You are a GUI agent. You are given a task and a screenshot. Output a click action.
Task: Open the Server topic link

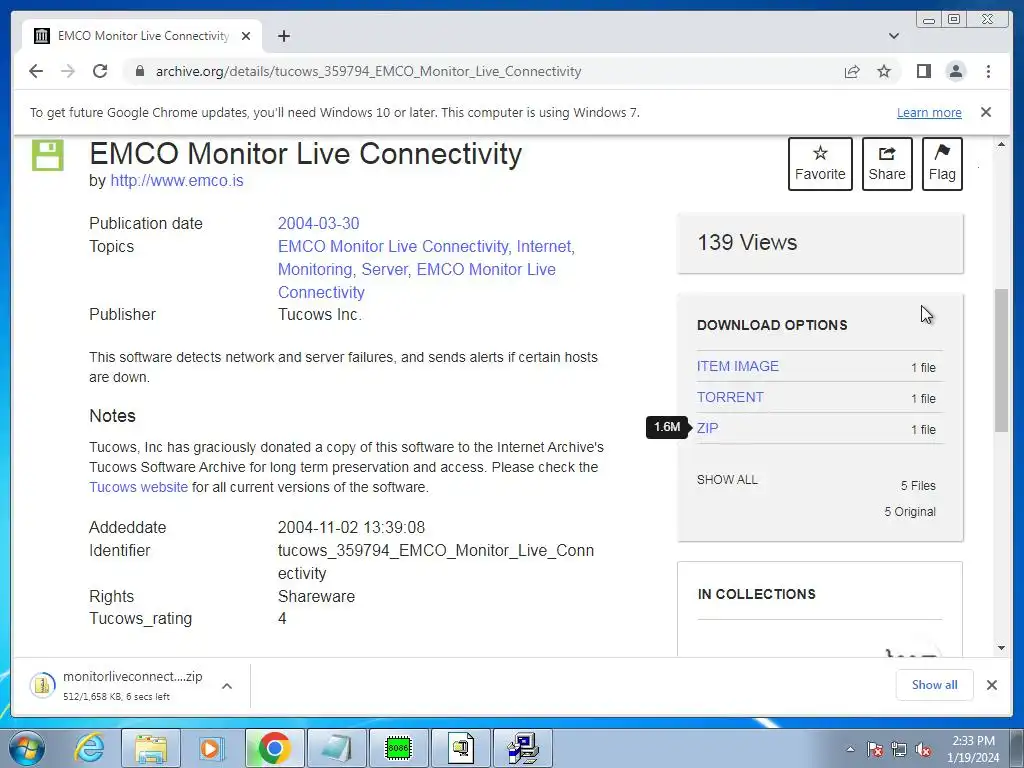385,269
